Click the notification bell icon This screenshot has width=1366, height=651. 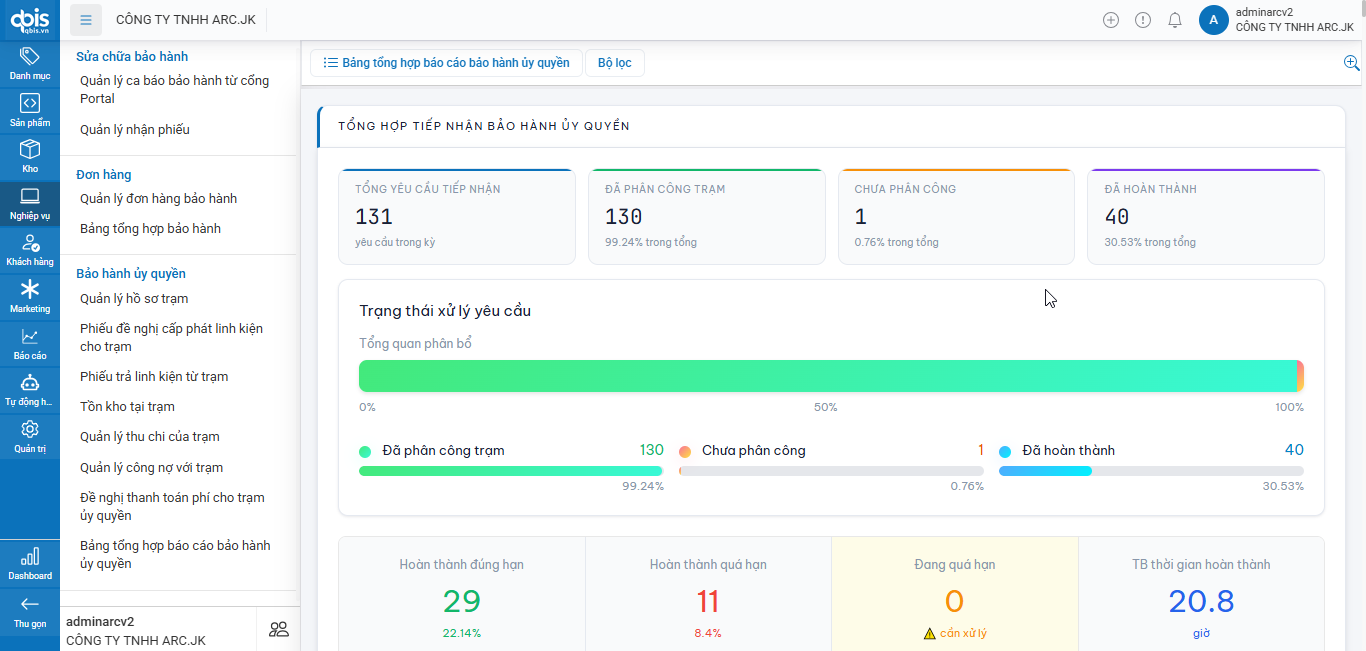click(x=1175, y=19)
